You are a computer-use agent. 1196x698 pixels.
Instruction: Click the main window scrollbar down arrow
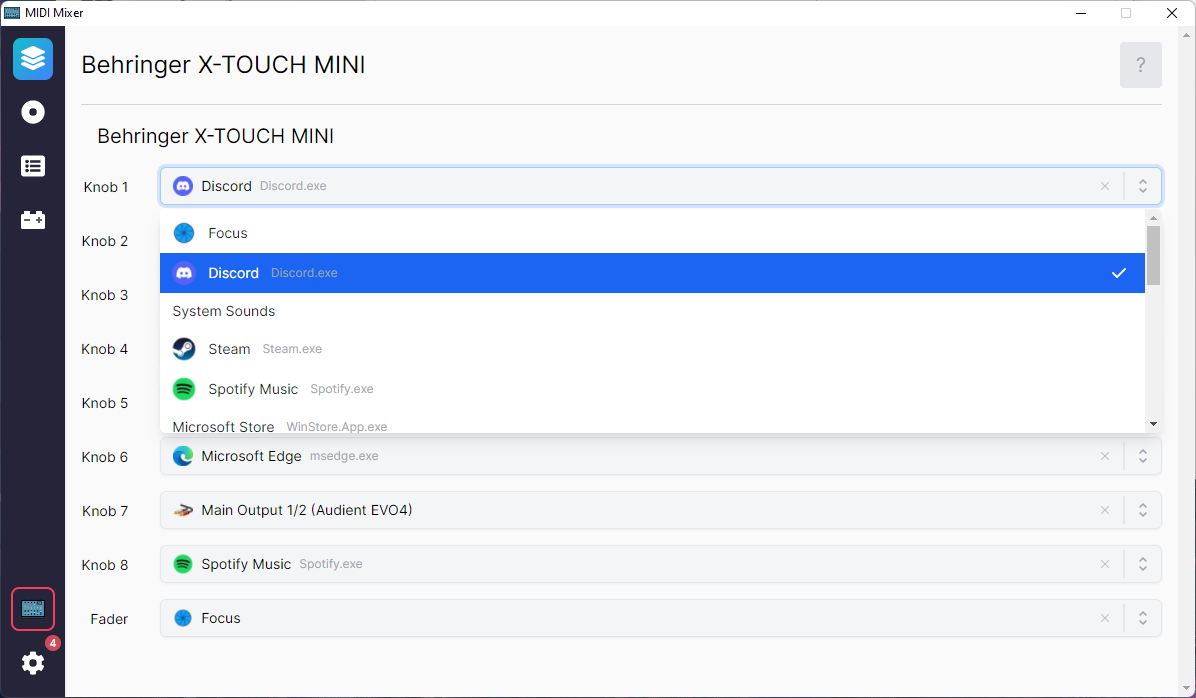coord(1187,689)
